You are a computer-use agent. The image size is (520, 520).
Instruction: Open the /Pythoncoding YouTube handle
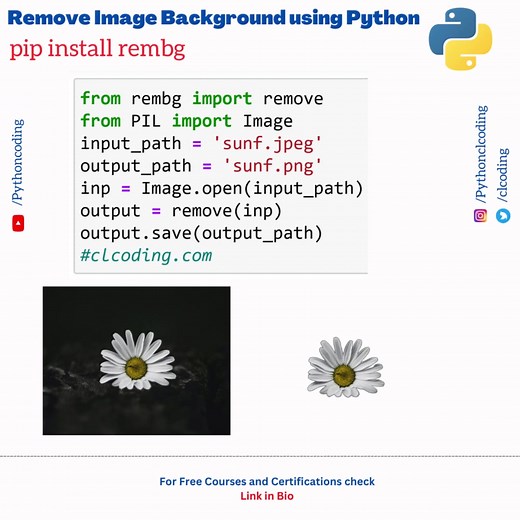point(18,162)
